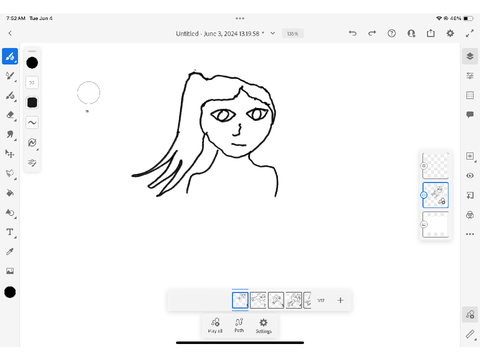Image resolution: width=480 pixels, height=360 pixels.
Task: Select the Lasso selection tool
Action: [10, 173]
